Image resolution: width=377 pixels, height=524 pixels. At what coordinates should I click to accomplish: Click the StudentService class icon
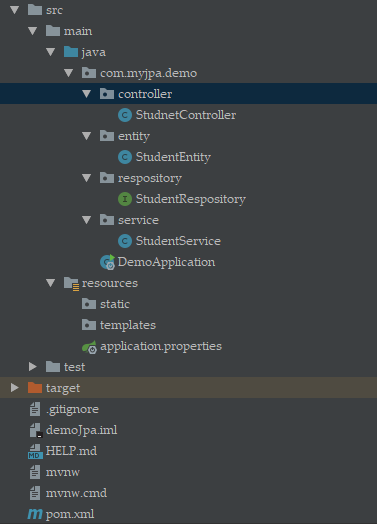point(125,241)
